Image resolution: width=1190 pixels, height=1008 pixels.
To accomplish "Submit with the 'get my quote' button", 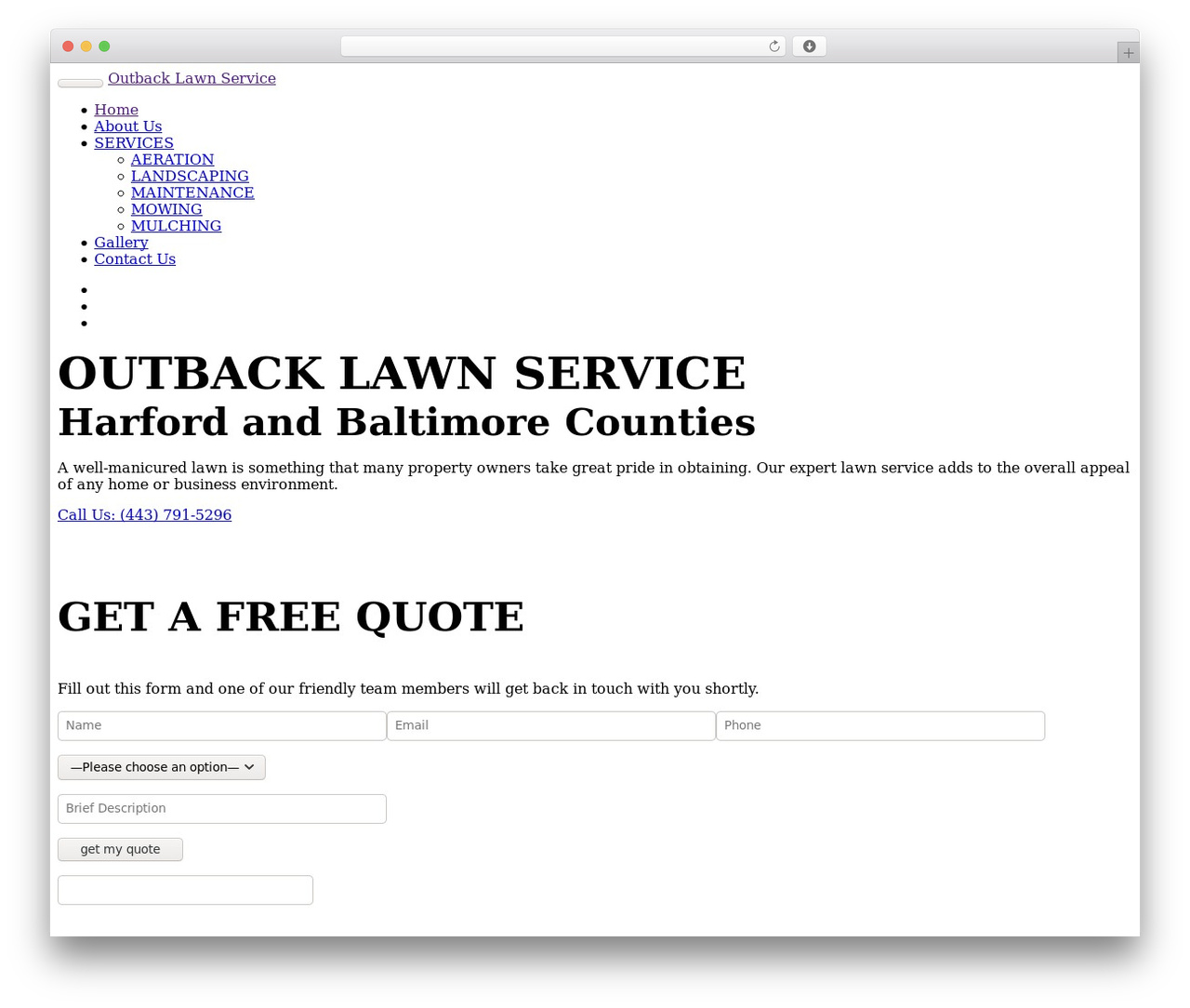I will [x=120, y=850].
